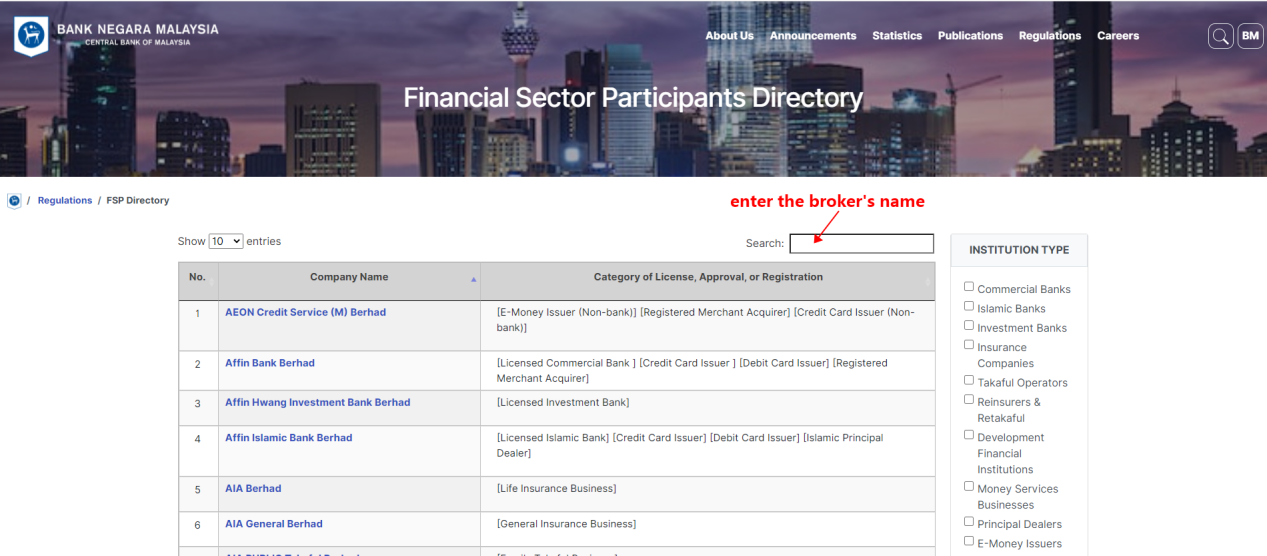Click the Financial Sector Participants Directory title

coord(633,98)
